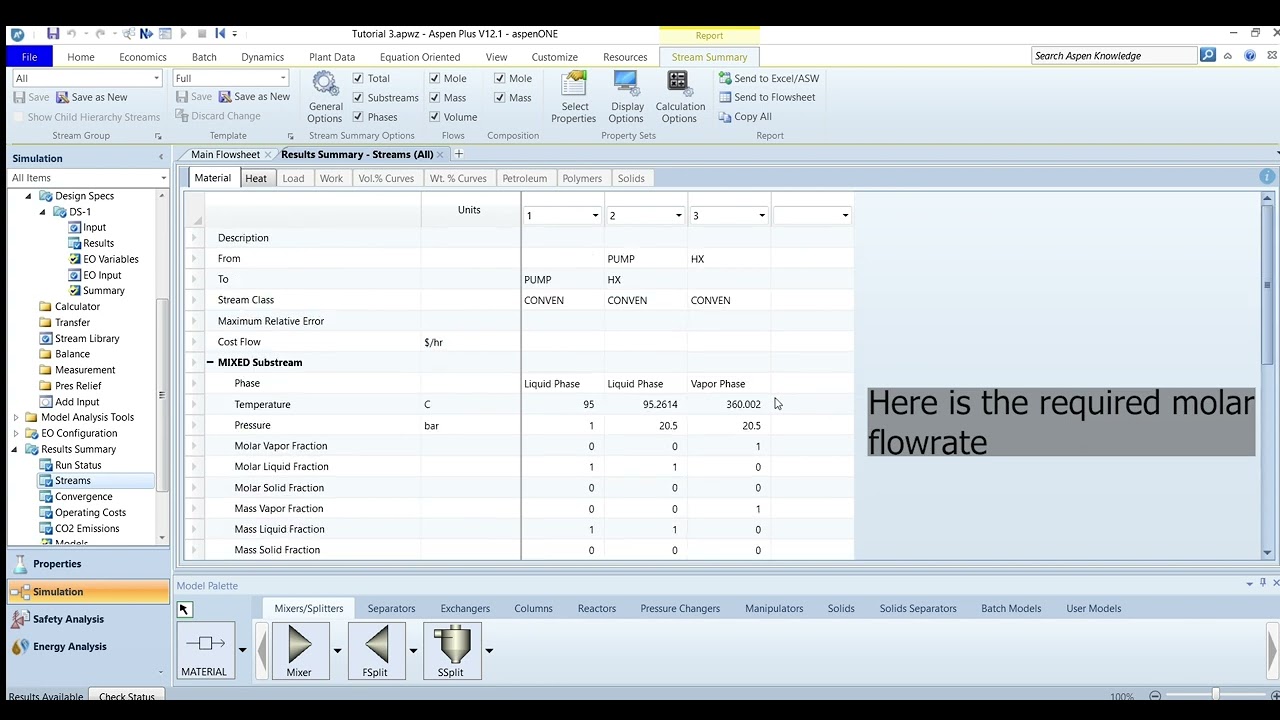The width and height of the screenshot is (1280, 720).
Task: Switch to the Petroleum tab
Action: point(525,178)
